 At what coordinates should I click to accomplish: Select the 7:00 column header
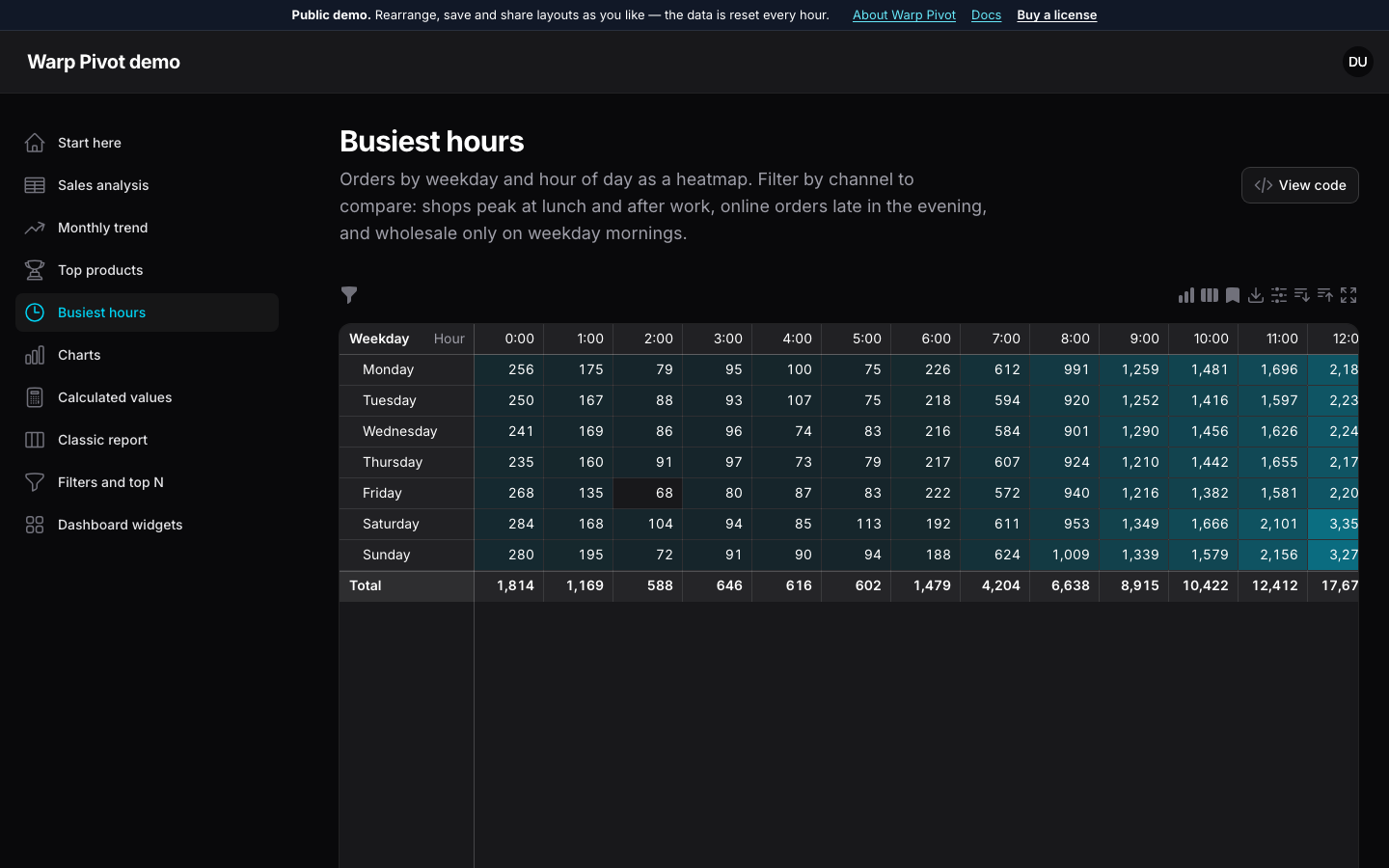click(995, 339)
